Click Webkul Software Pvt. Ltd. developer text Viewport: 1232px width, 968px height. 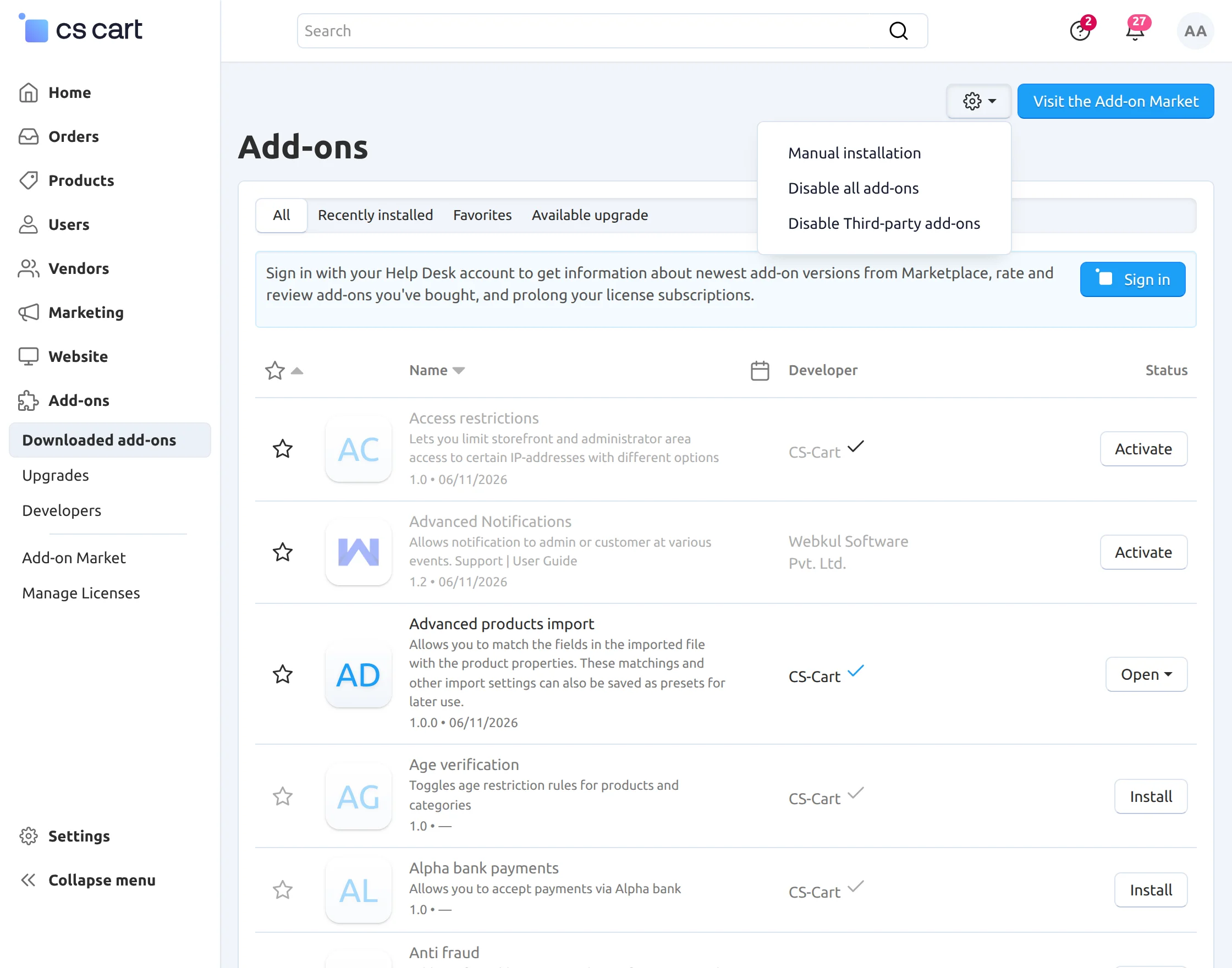[x=848, y=553]
